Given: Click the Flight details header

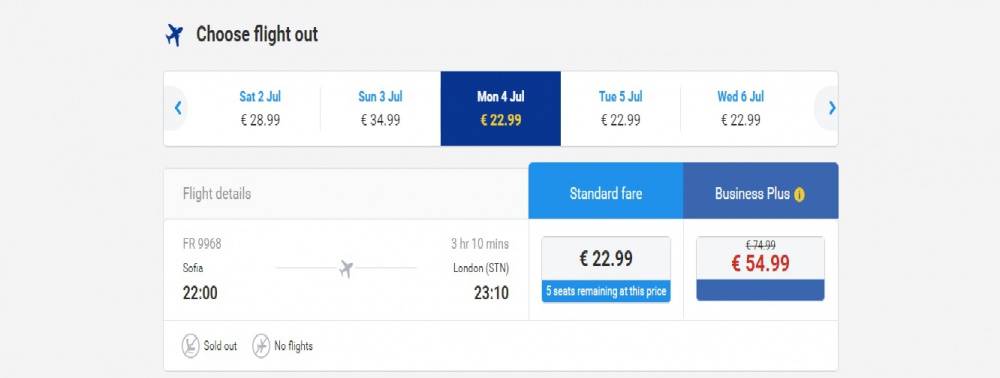Looking at the screenshot, I should 217,194.
